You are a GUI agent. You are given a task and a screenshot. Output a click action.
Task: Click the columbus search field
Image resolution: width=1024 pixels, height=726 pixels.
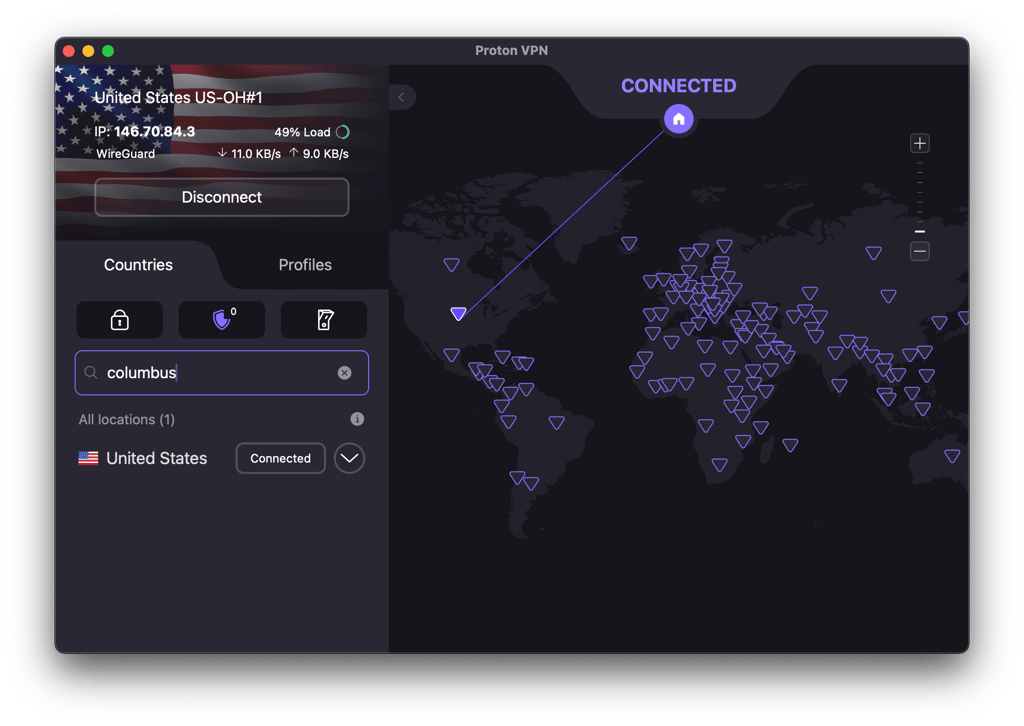tap(221, 373)
